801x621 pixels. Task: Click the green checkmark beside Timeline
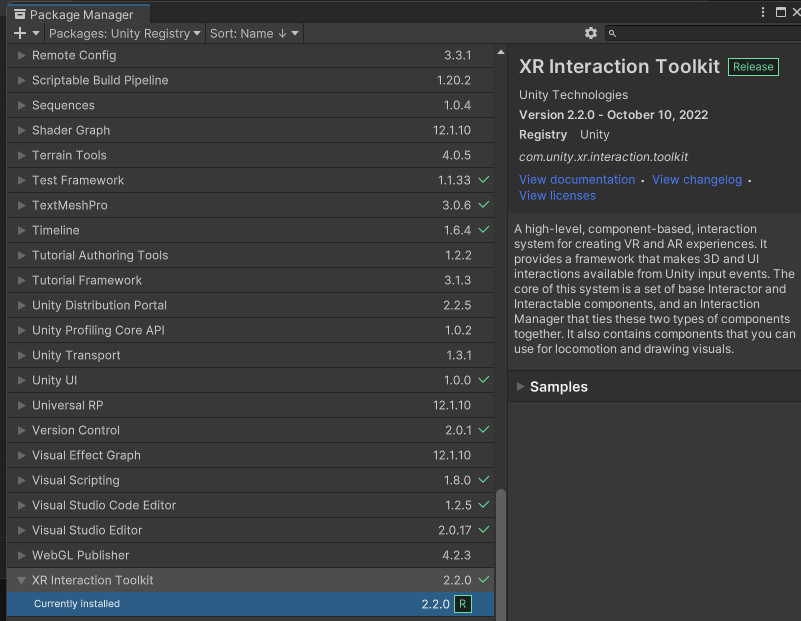(485, 230)
